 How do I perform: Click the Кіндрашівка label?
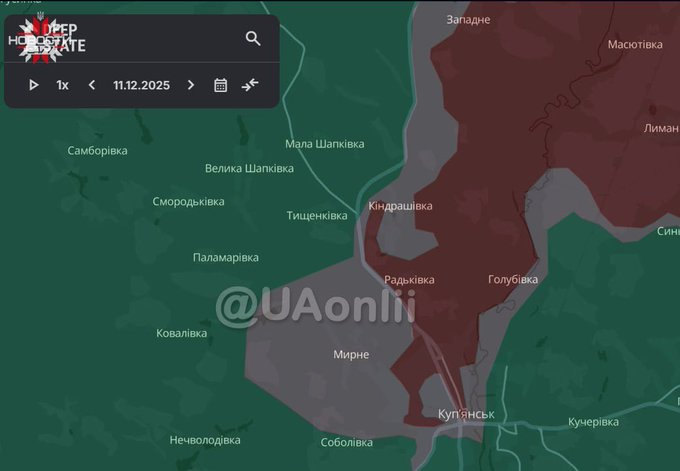pos(400,206)
